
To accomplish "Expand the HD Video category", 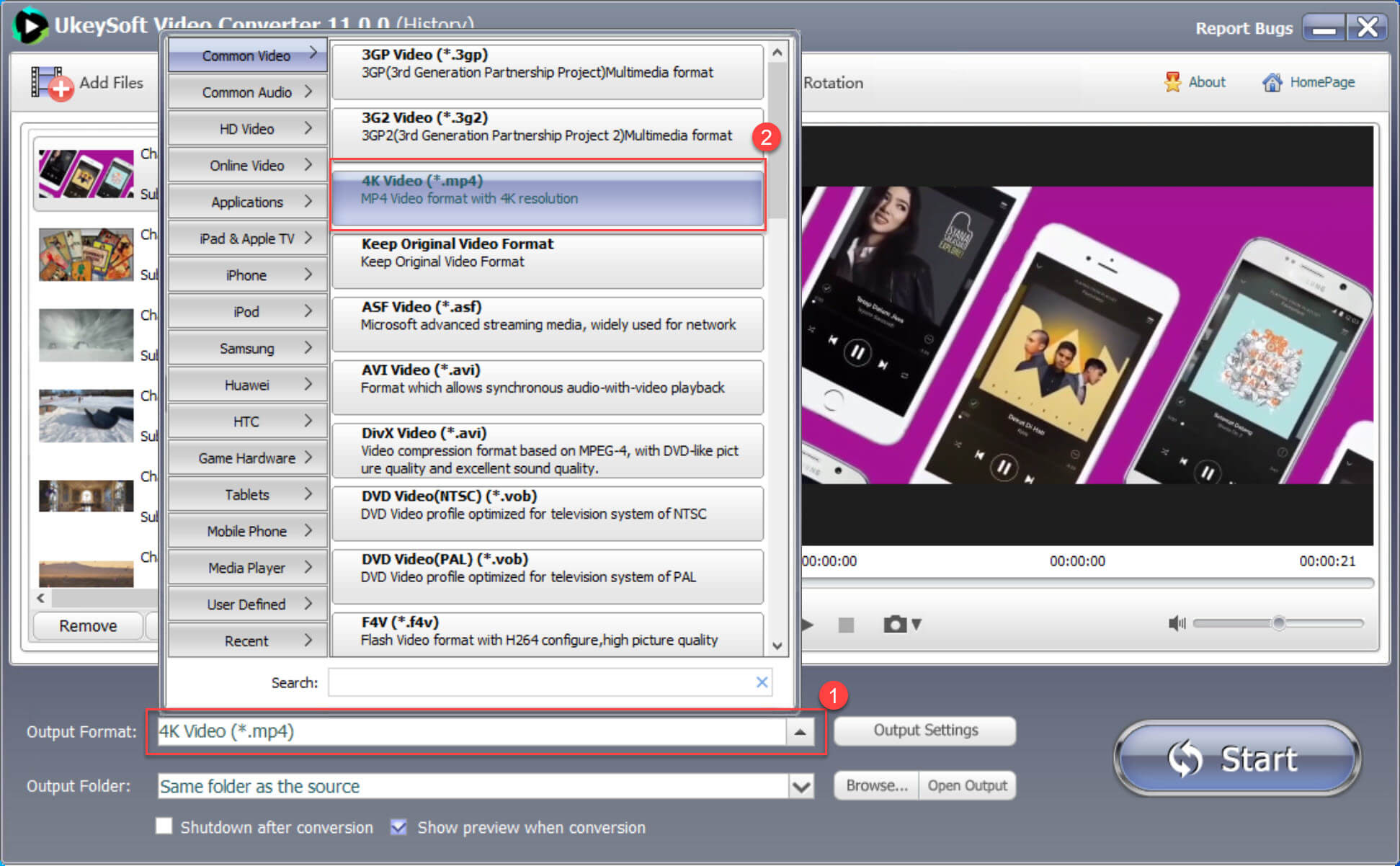I will pyautogui.click(x=248, y=127).
